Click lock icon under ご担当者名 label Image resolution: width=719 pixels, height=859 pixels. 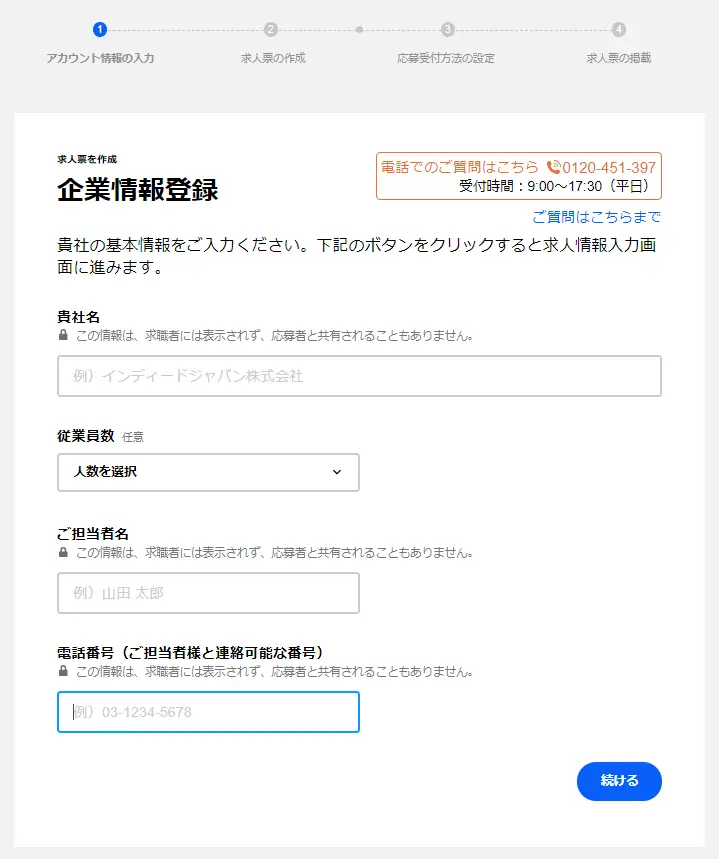63,552
